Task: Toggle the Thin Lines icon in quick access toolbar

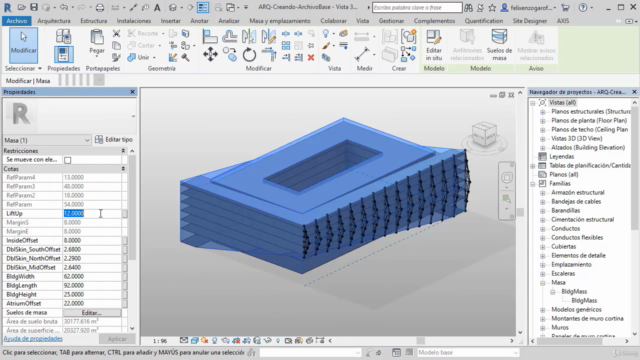Action: pos(203,7)
